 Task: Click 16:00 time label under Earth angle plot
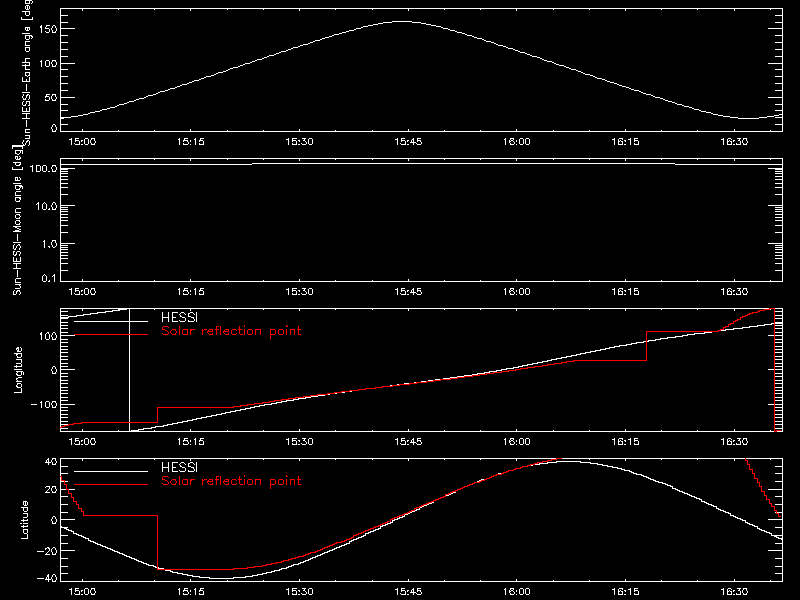pos(517,141)
